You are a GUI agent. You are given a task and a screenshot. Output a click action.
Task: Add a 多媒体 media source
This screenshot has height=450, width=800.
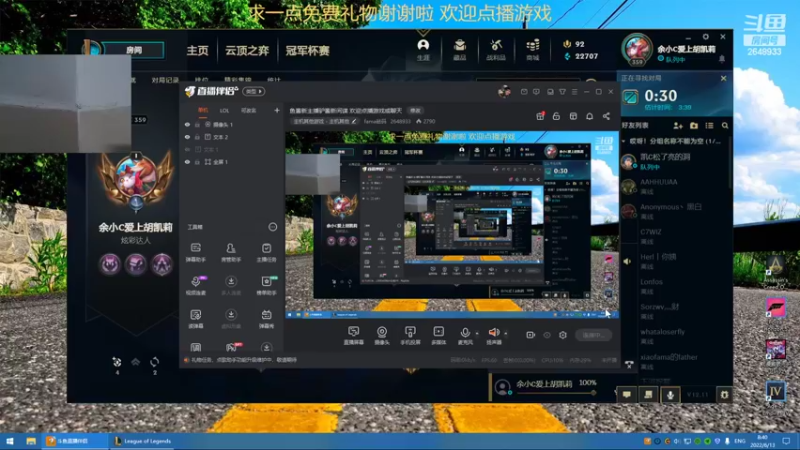439,335
